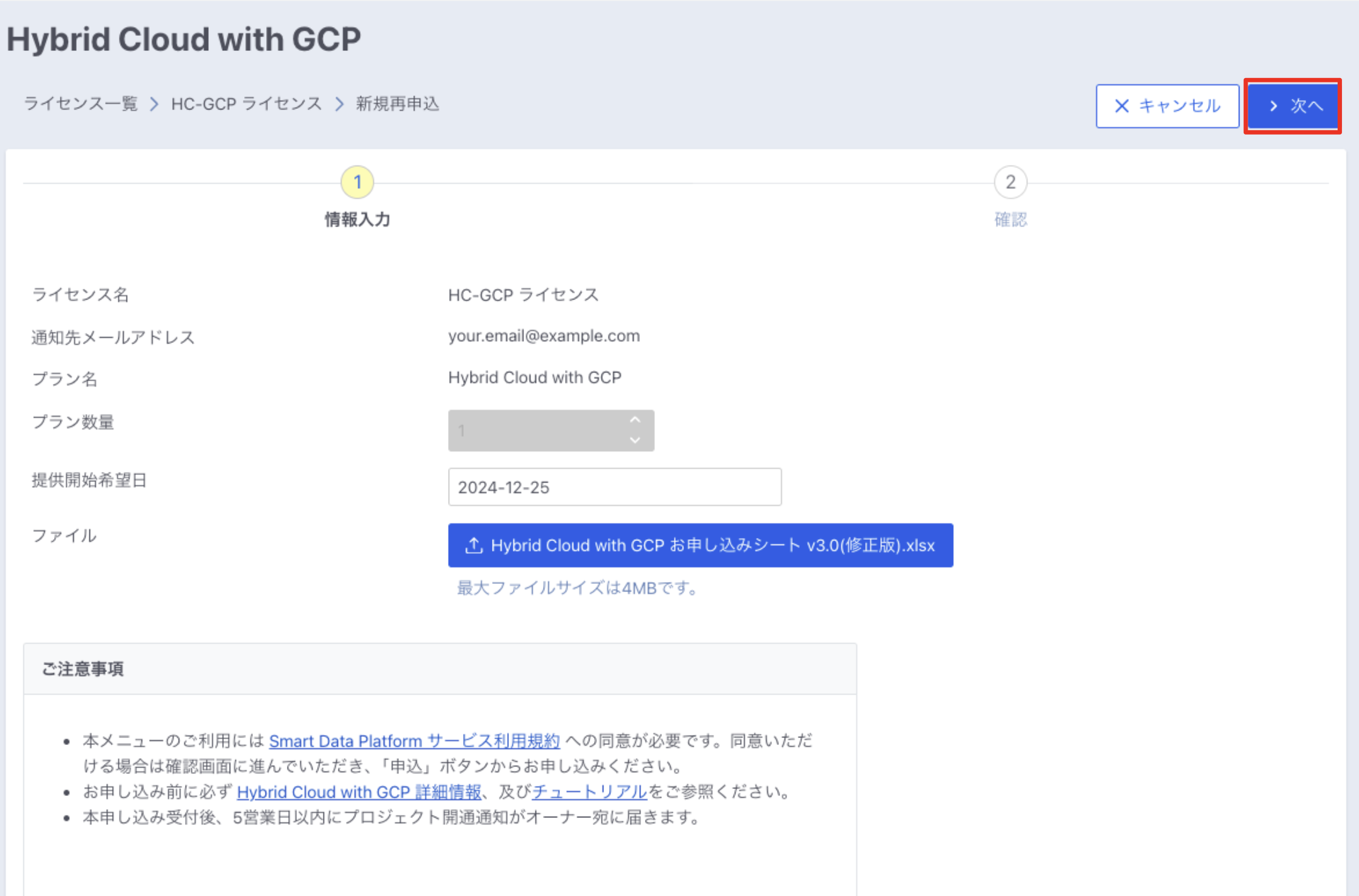Open the 提供開始希望日 date field
Viewport: 1359px width, 896px height.
point(615,487)
